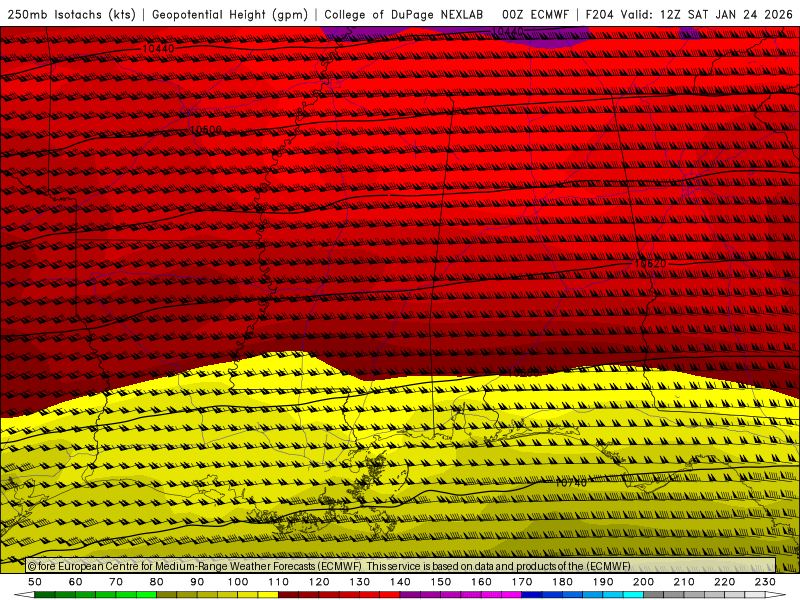The width and height of the screenshot is (800, 600).
Task: Click the 'Valid: 12Z SAT JAN 24 2026' text
Action: [707, 14]
